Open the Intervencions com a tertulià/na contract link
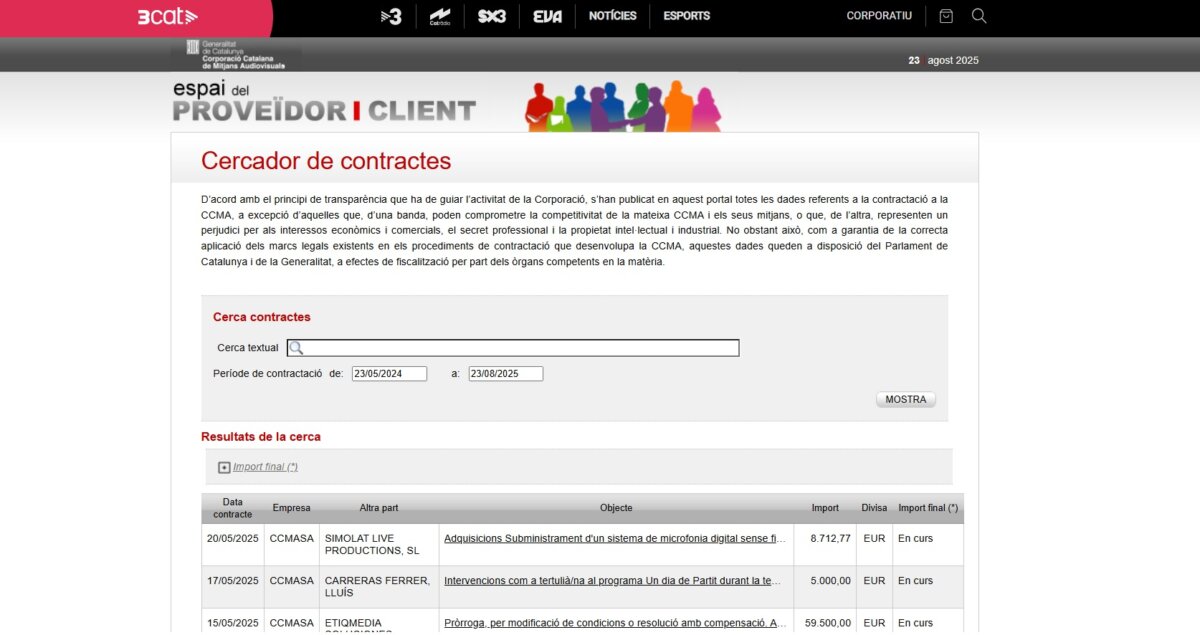Screen dimensions: 1200x635 point(612,581)
